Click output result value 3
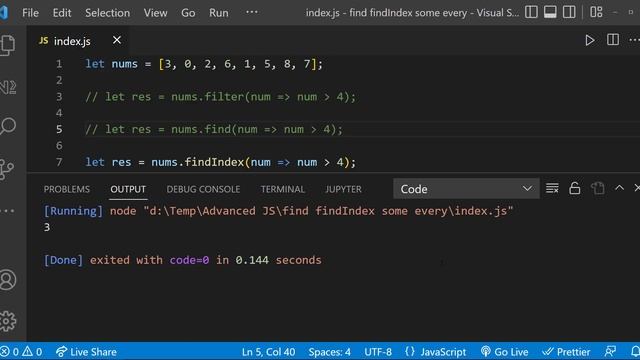 [47, 227]
